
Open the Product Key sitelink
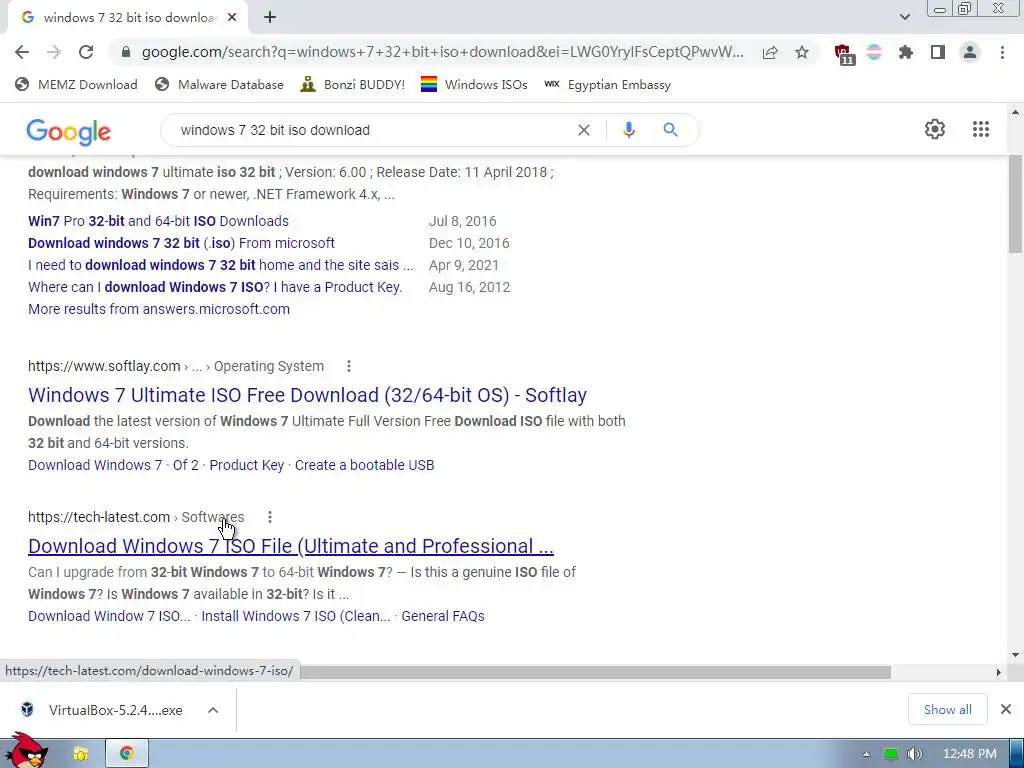coord(246,465)
